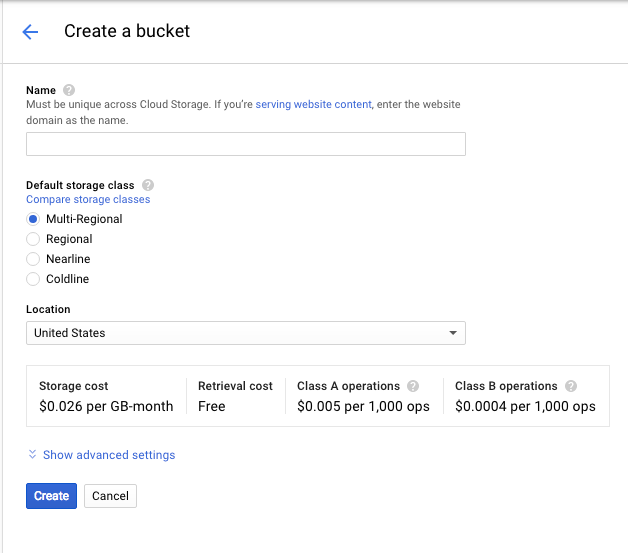
Task: Select the Multi-Regional radio button
Action: coord(33,219)
